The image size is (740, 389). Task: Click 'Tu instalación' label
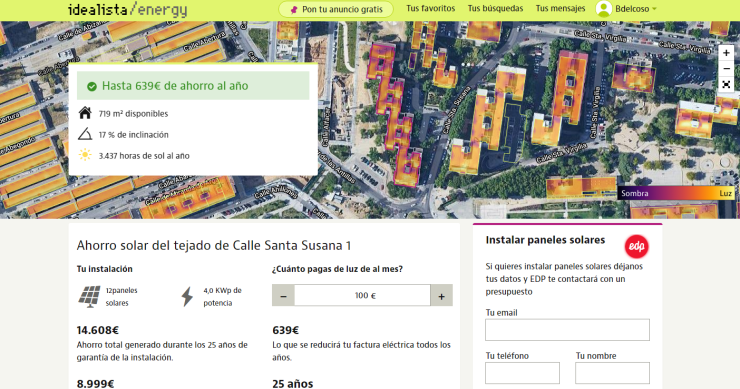tap(105, 269)
